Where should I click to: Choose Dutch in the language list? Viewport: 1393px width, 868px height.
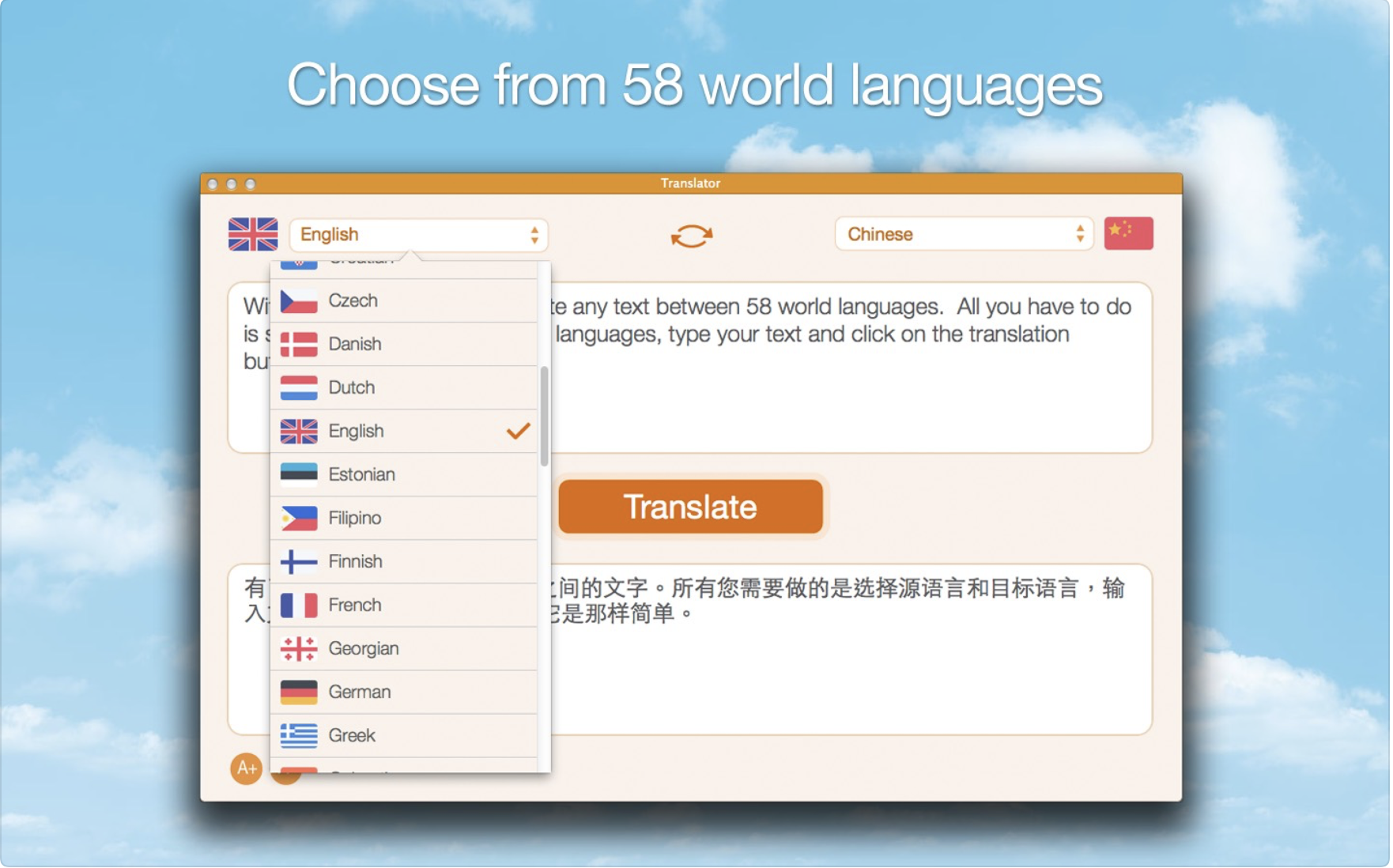pyautogui.click(x=352, y=387)
